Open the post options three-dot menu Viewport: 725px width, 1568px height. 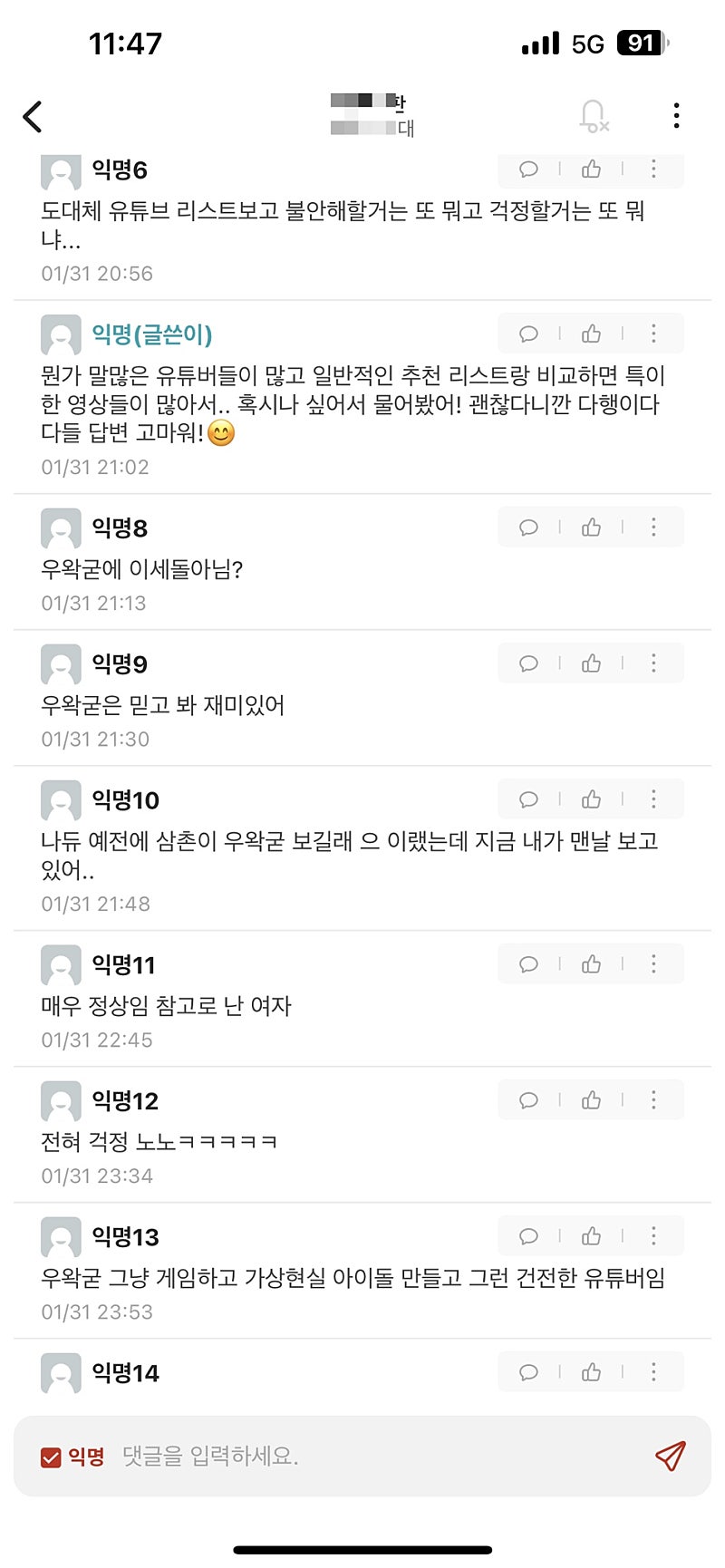[x=676, y=116]
